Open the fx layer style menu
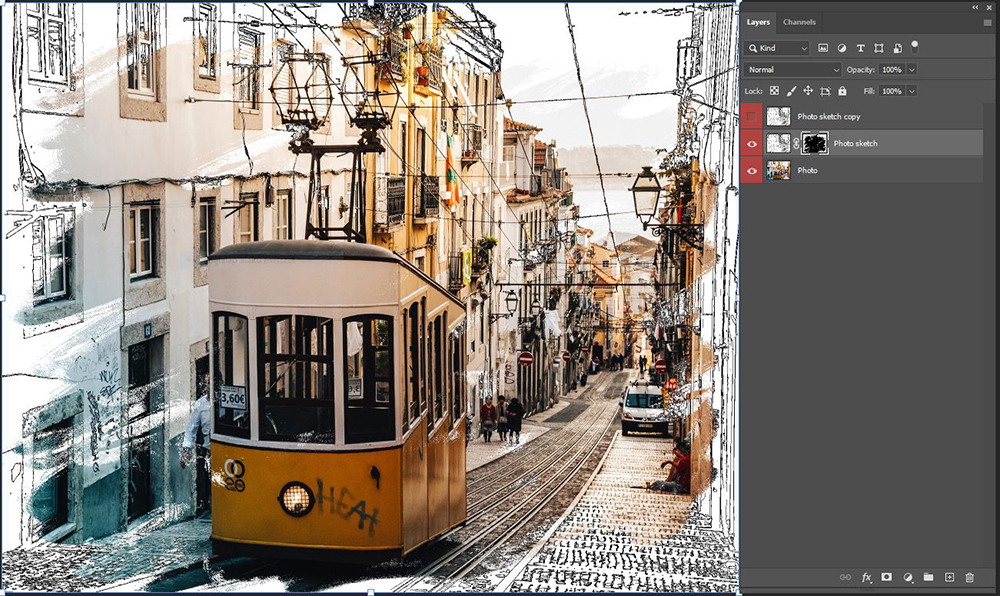 tap(866, 577)
